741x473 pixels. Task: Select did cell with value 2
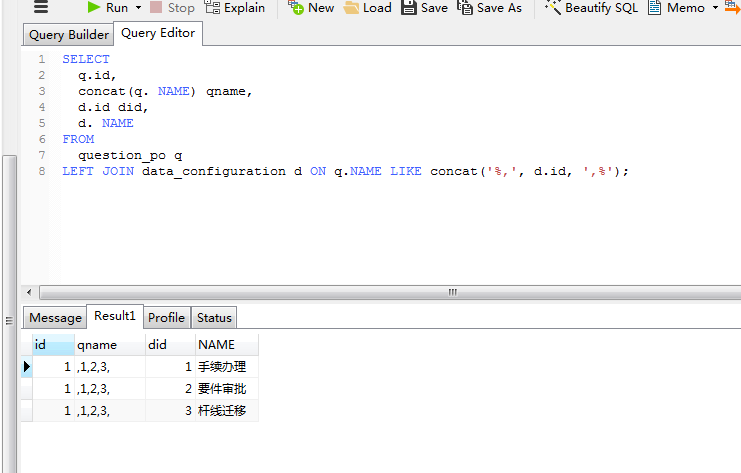(170, 389)
